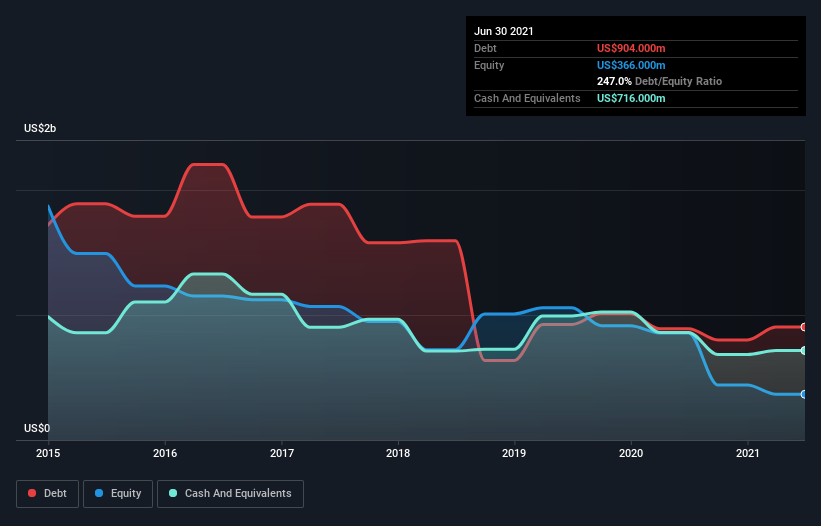Click the Equity row label in tooltip
The height and width of the screenshot is (526, 821).
pos(489,65)
